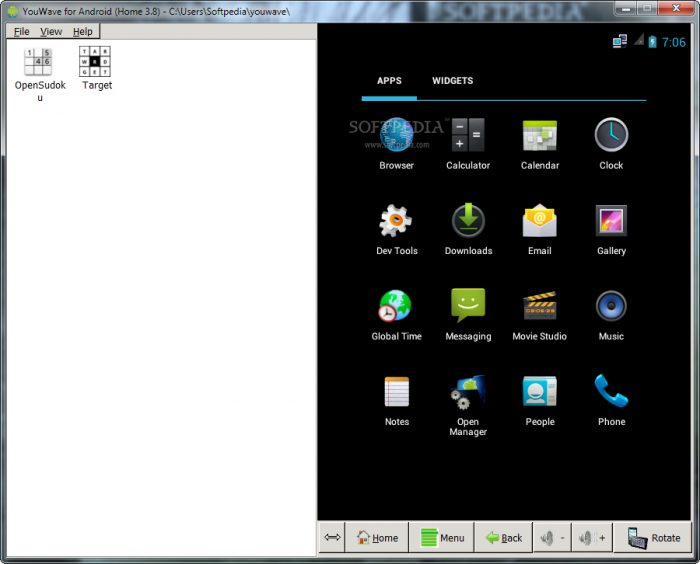Click the Home button
The image size is (700, 564).
click(x=377, y=538)
